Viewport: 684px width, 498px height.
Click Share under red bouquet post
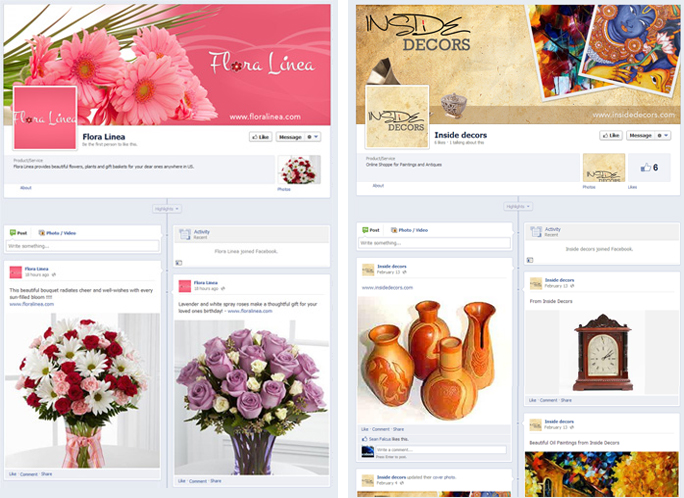(47, 474)
